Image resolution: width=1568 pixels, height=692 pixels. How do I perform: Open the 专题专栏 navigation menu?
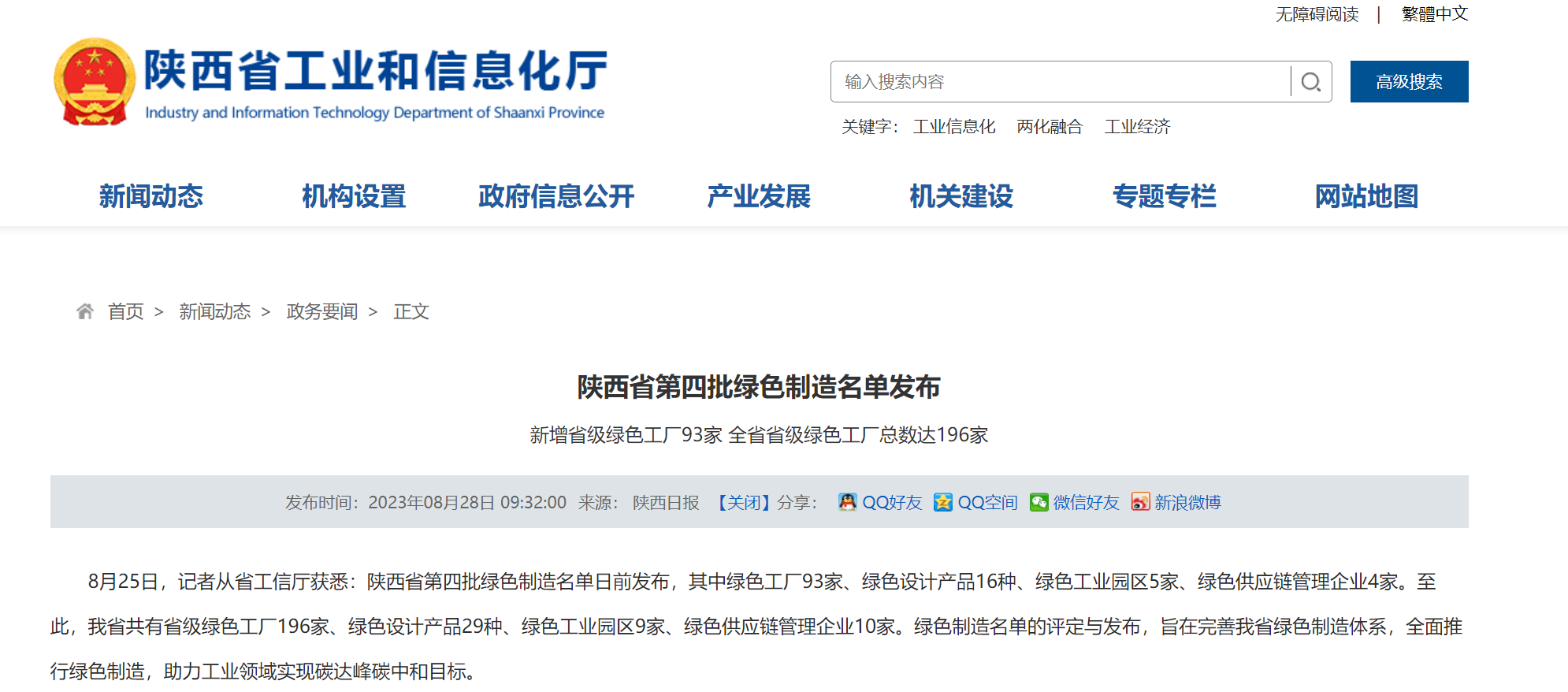(x=1165, y=196)
